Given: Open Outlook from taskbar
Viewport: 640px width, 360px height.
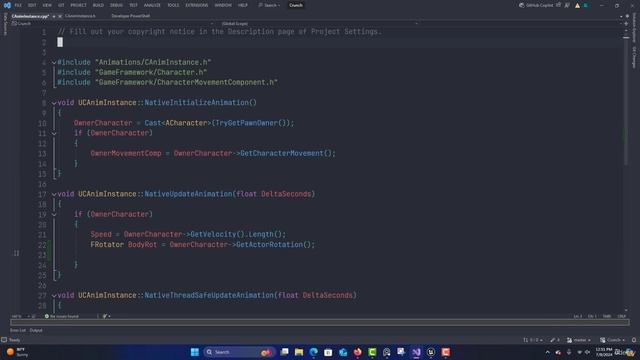Looking at the screenshot, I should [343, 352].
